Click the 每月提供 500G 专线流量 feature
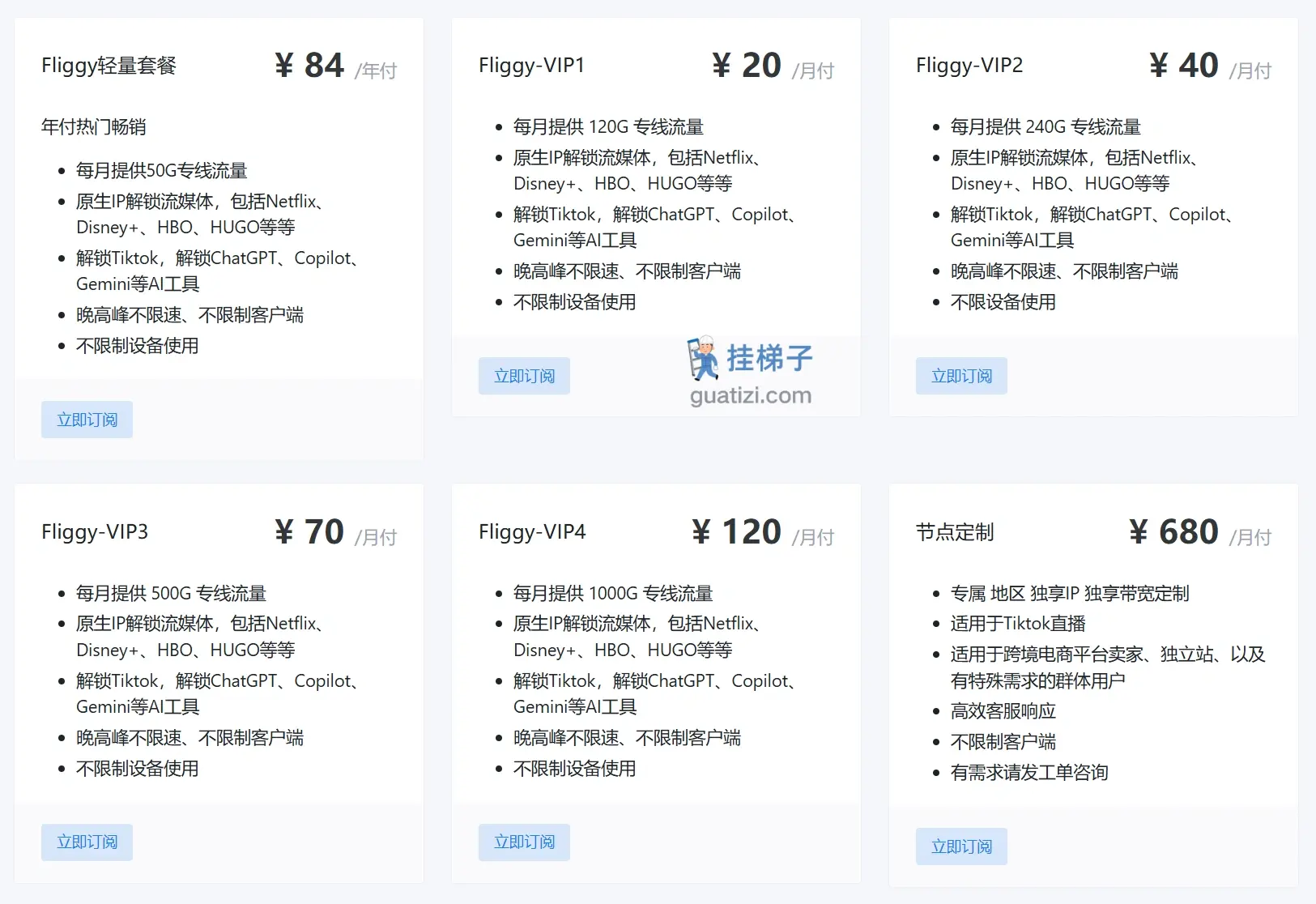 point(172,594)
